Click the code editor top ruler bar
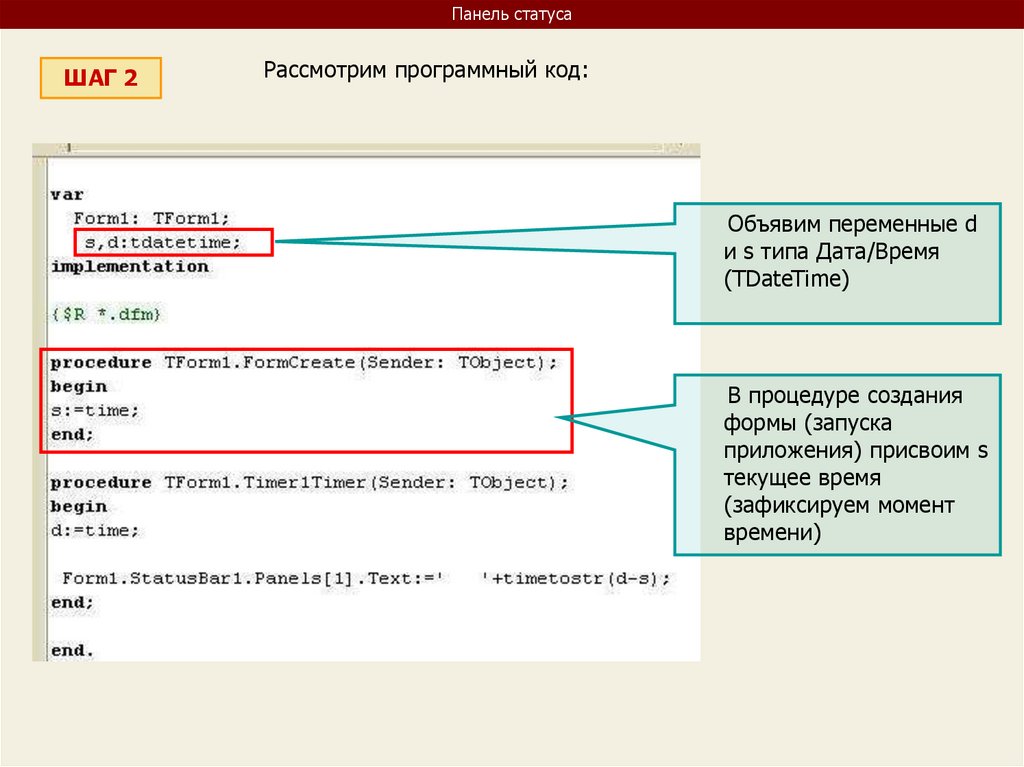The height and width of the screenshot is (767, 1024). [366, 150]
